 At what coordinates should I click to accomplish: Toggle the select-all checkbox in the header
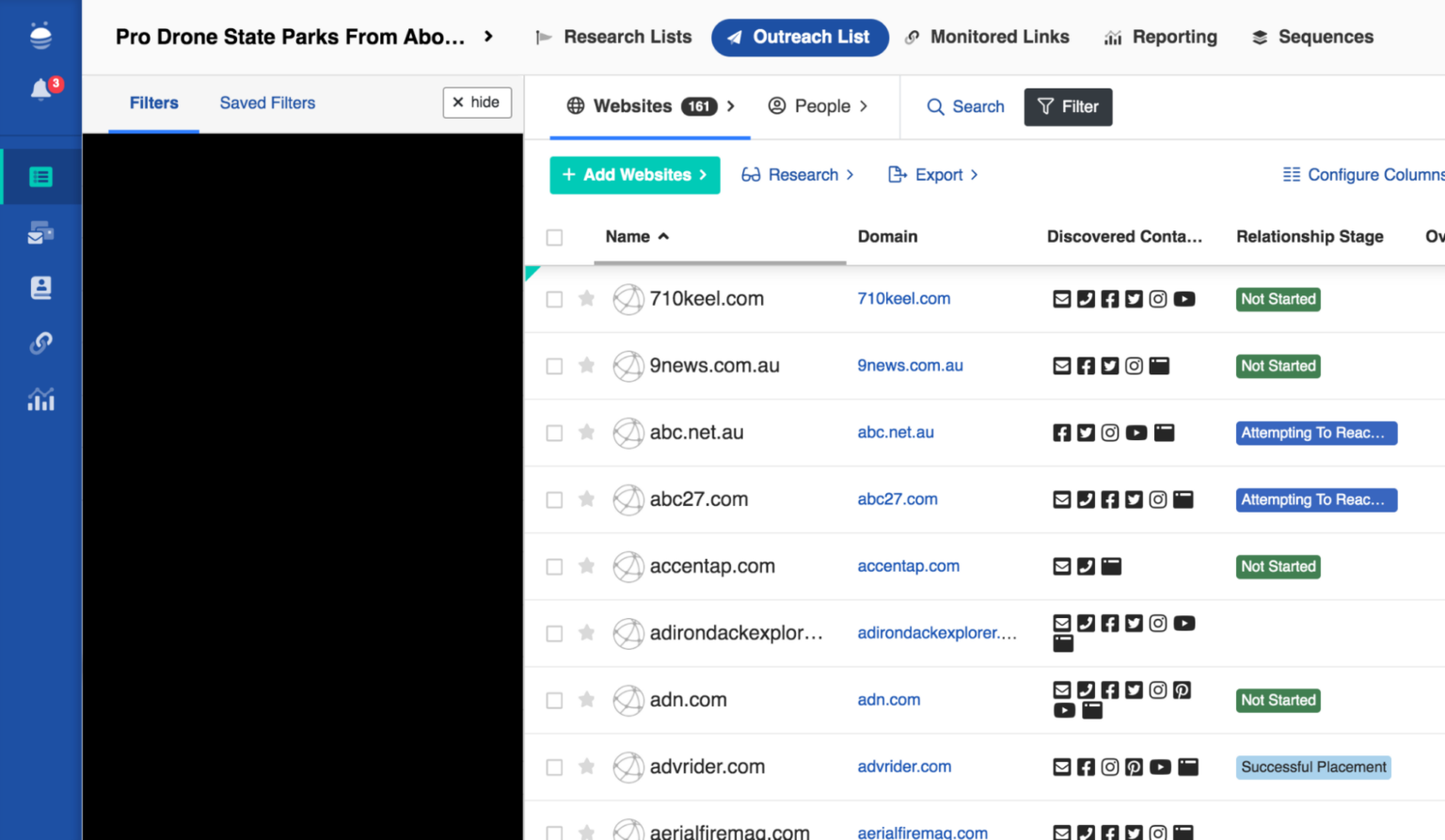coord(554,237)
